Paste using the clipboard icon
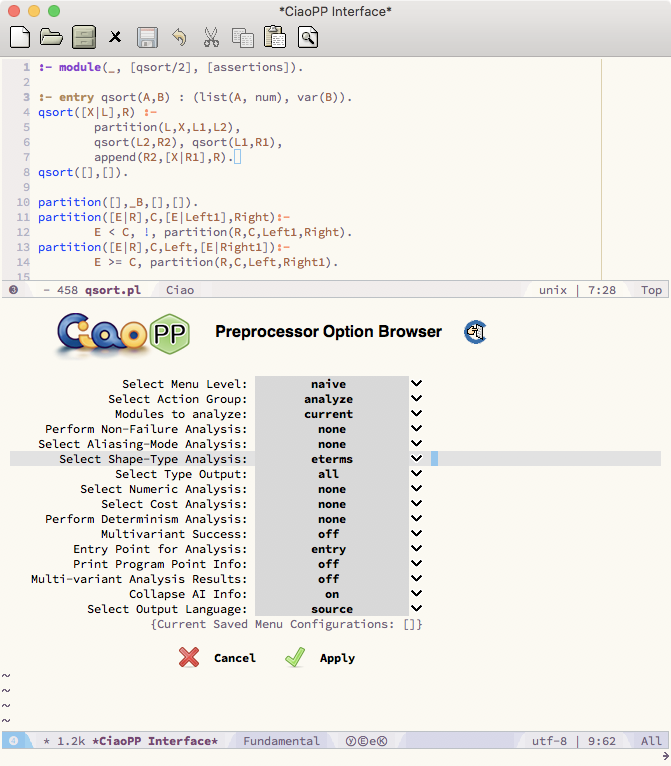The height and width of the screenshot is (766, 671). [275, 38]
